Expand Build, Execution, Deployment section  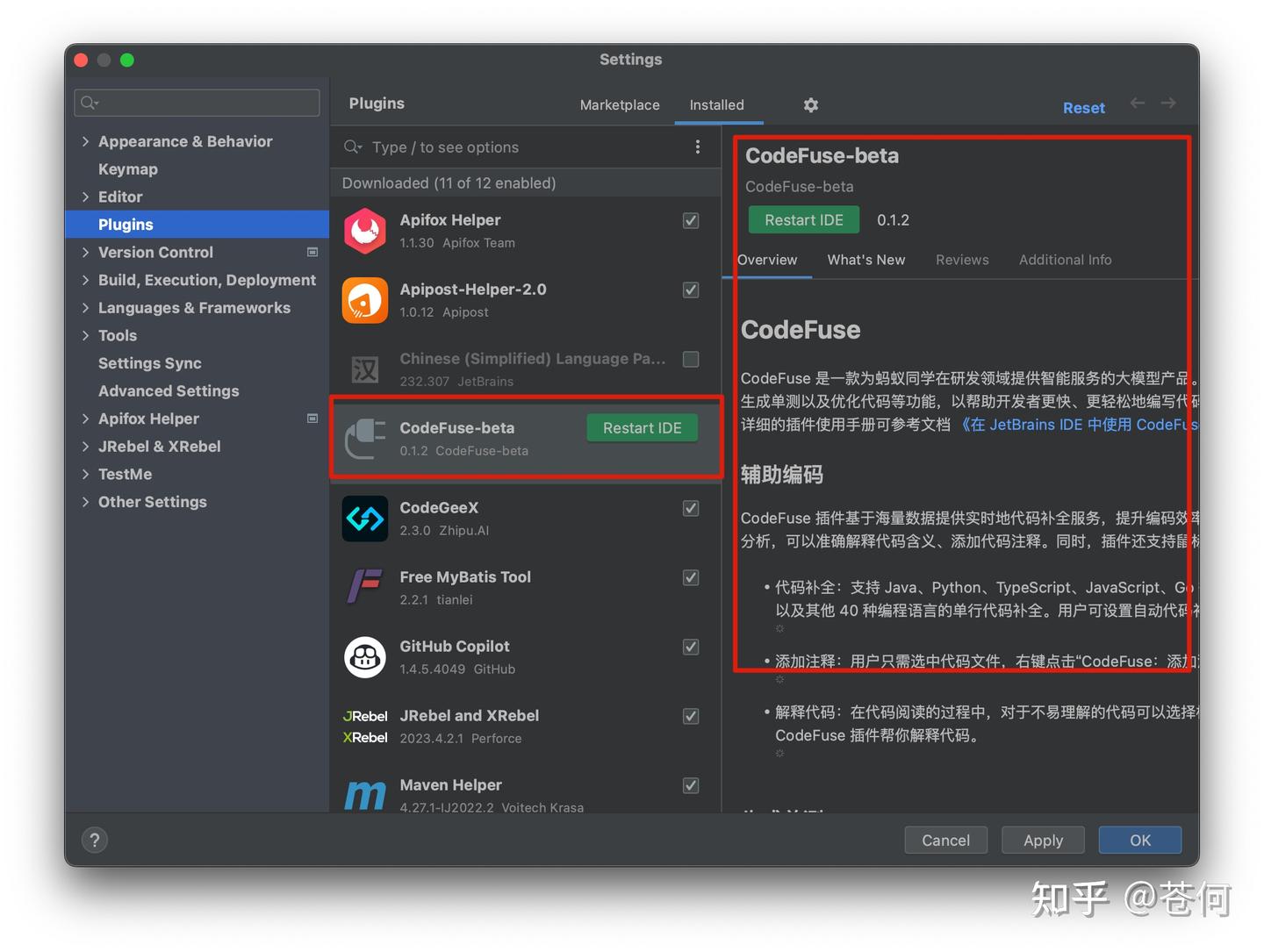point(85,281)
